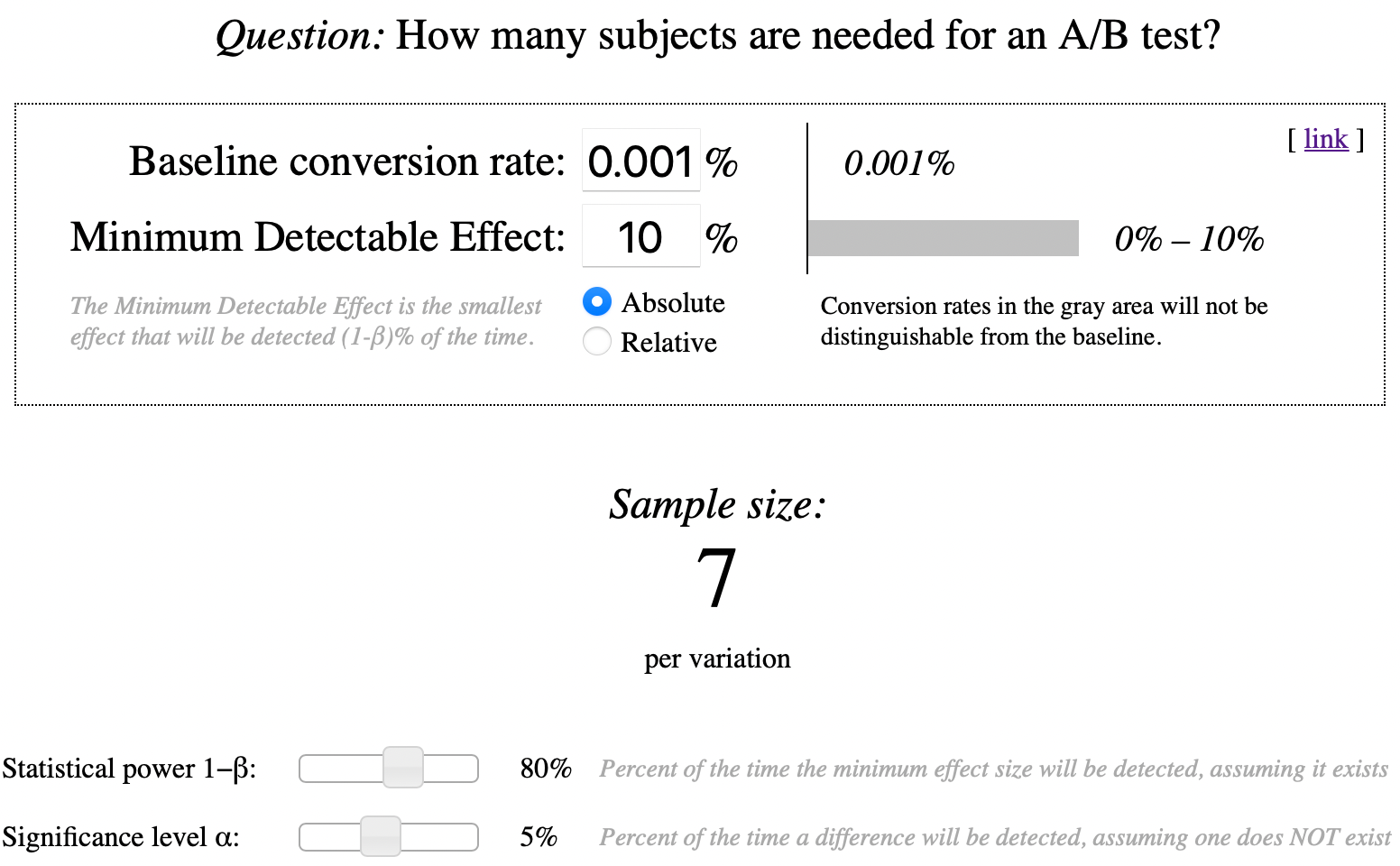Click the "Baseline conversion rate:" label
Viewport: 1400px width, 866px height.
347,162
